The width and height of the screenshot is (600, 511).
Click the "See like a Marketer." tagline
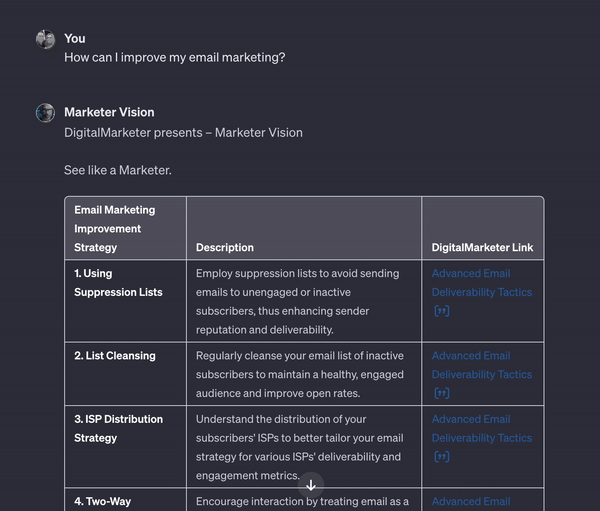point(117,170)
